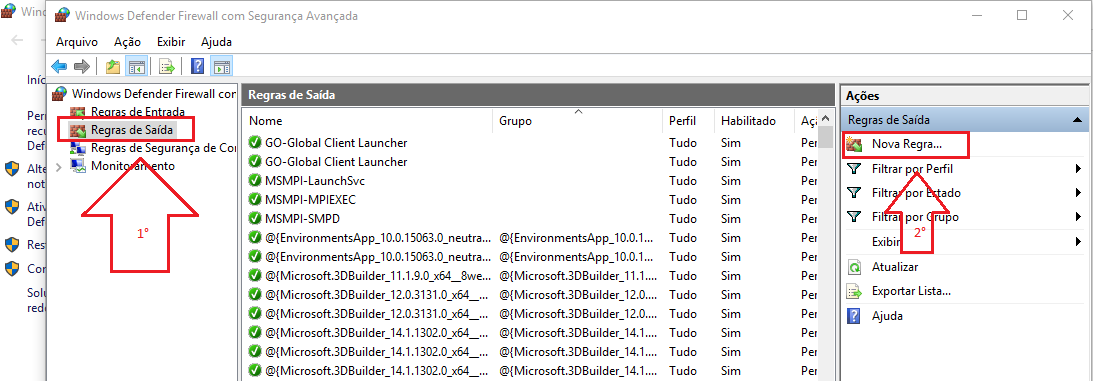Open the Ajuda menu in the menu bar

tap(216, 42)
